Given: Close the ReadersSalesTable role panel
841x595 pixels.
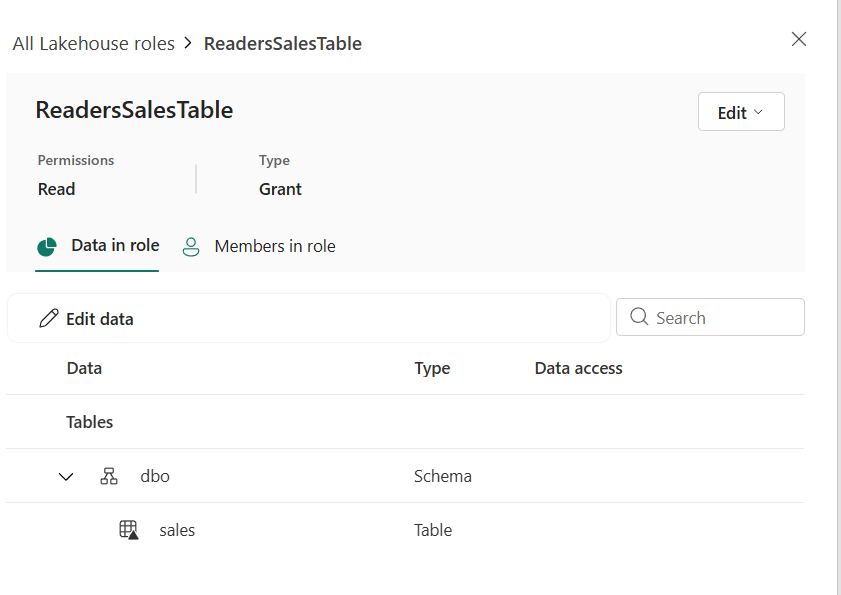Looking at the screenshot, I should point(799,39).
